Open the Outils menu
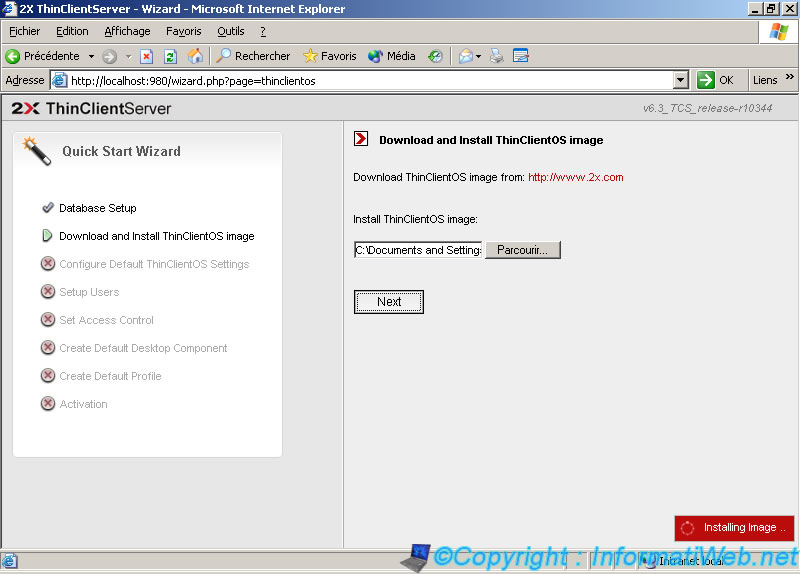 (231, 31)
